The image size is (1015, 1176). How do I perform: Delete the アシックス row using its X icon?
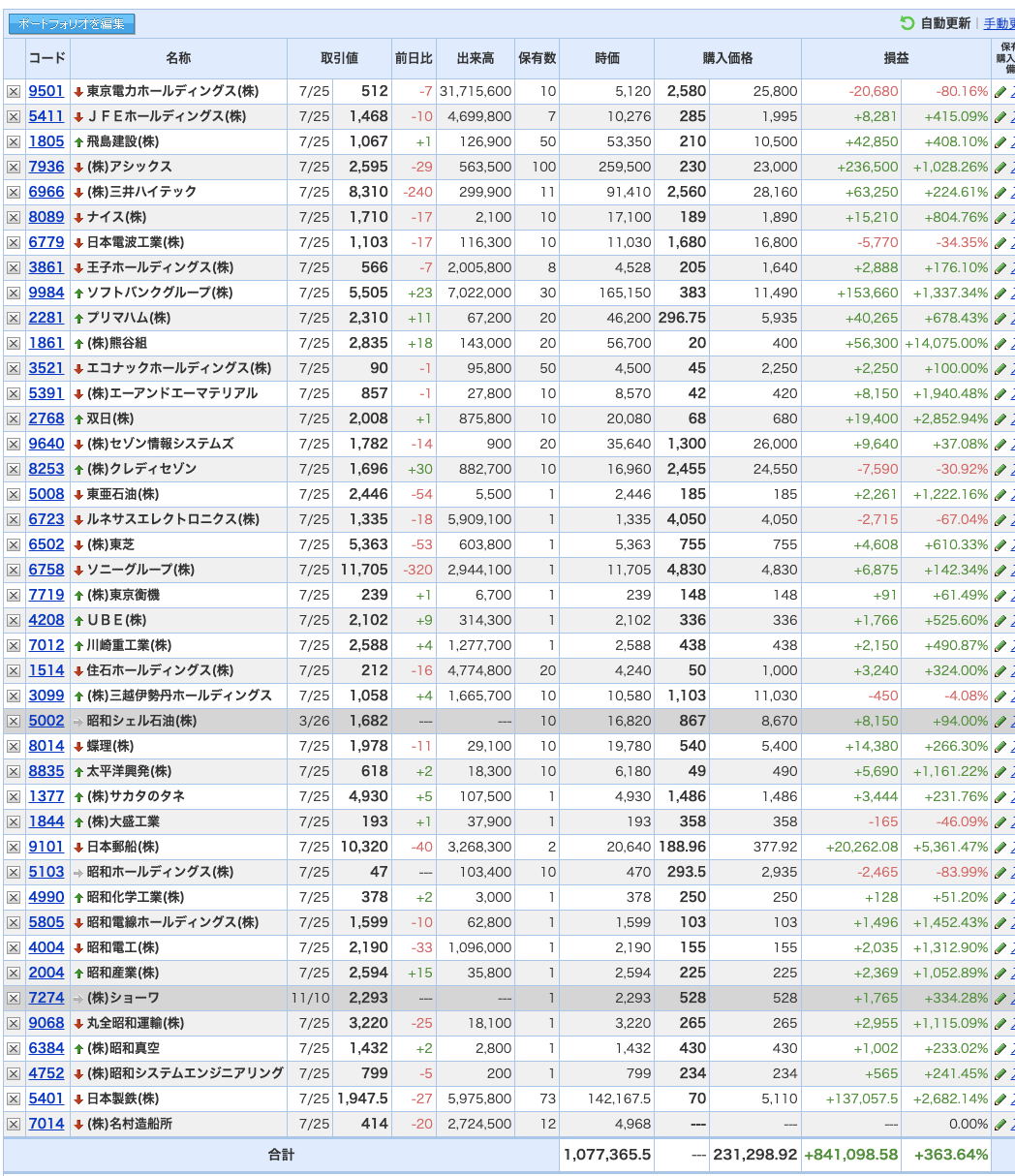tap(14, 167)
